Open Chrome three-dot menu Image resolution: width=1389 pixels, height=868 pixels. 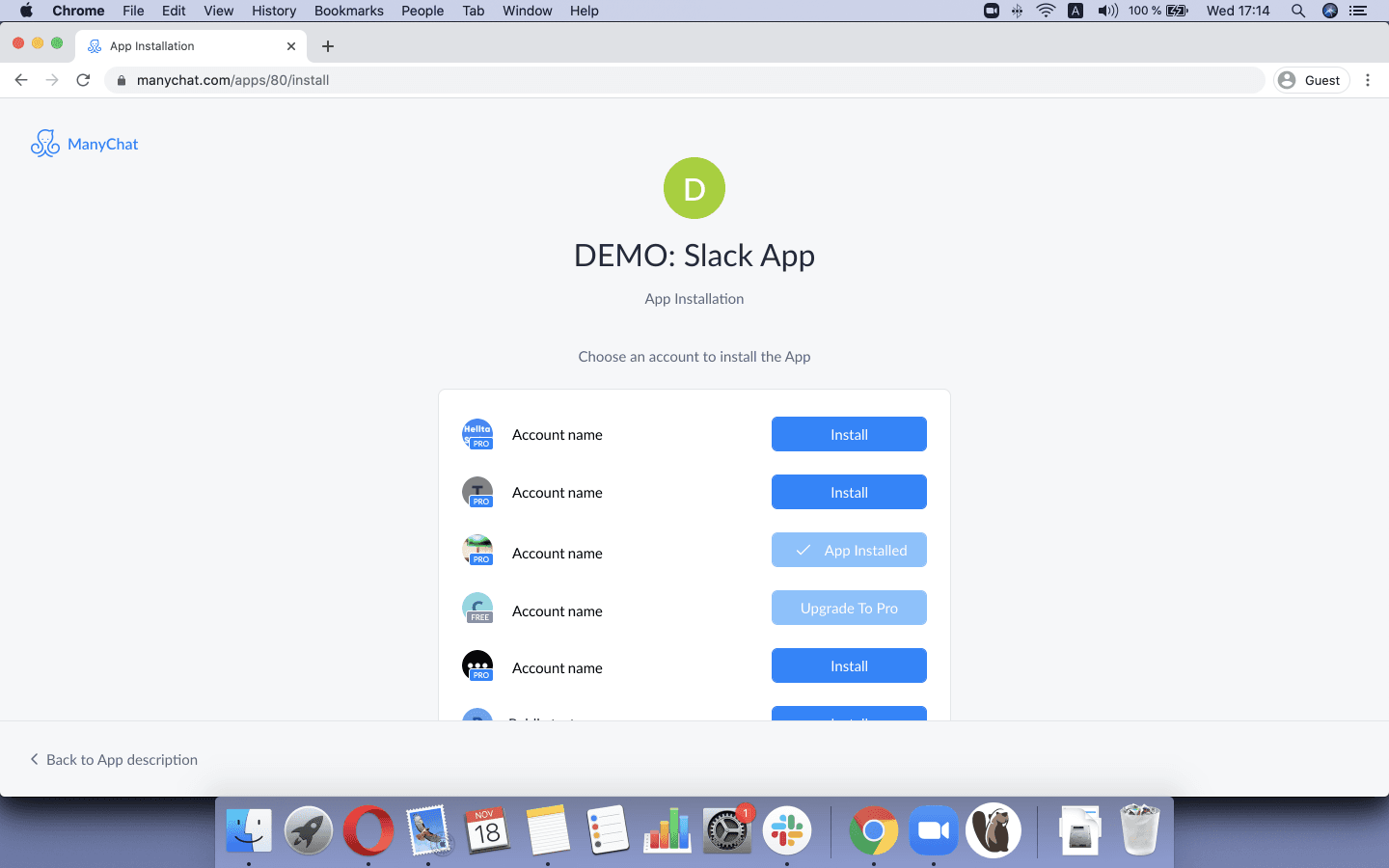pyautogui.click(x=1368, y=80)
